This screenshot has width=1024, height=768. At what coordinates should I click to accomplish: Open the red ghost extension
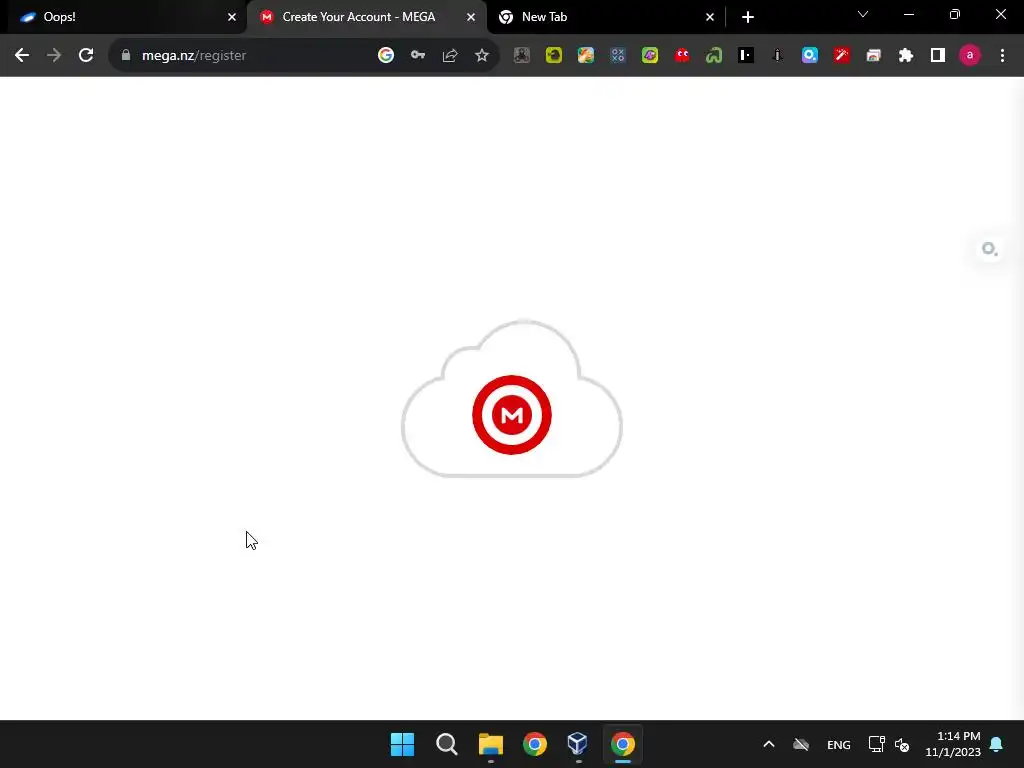682,56
